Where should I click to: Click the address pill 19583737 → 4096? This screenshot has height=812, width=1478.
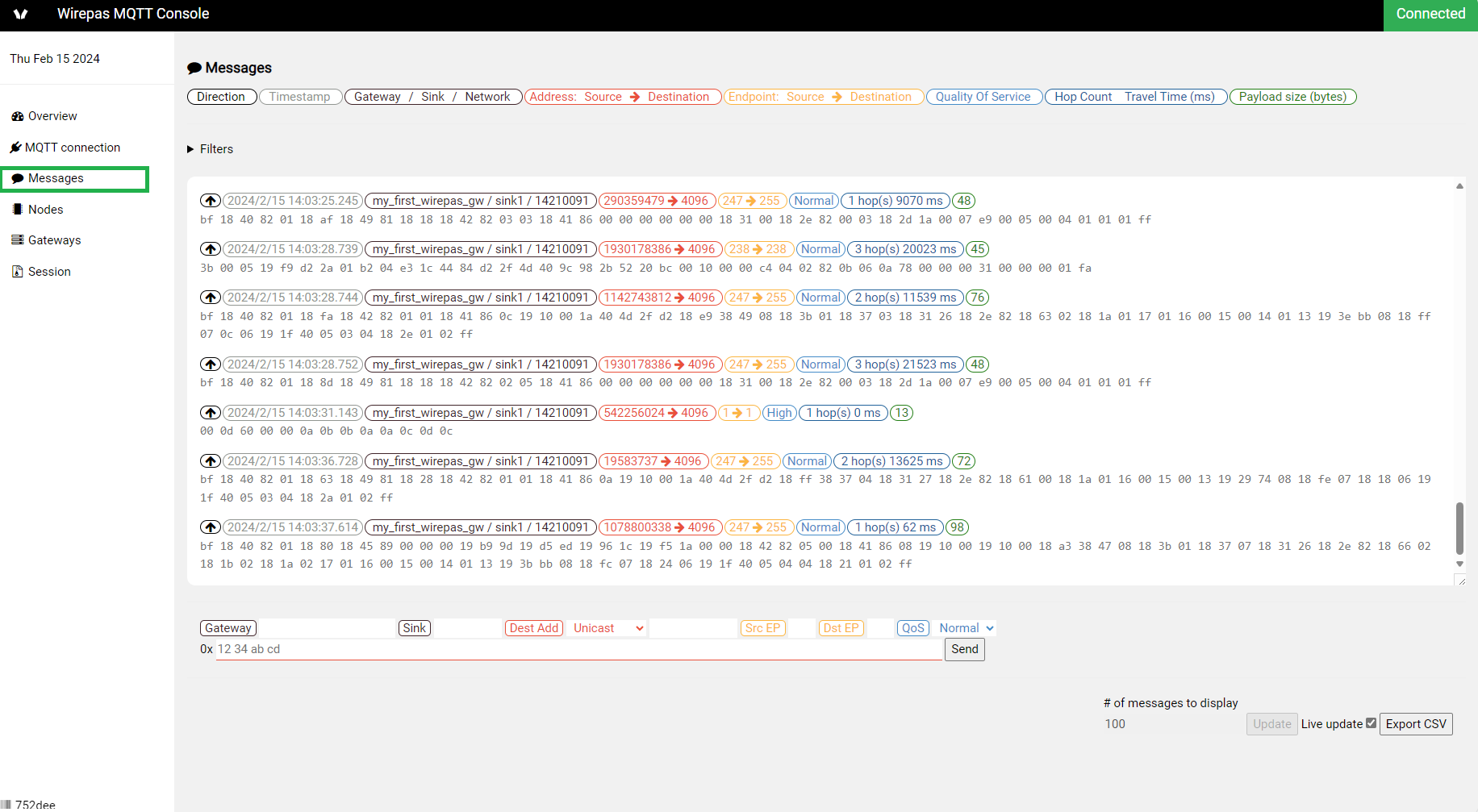pyautogui.click(x=653, y=461)
